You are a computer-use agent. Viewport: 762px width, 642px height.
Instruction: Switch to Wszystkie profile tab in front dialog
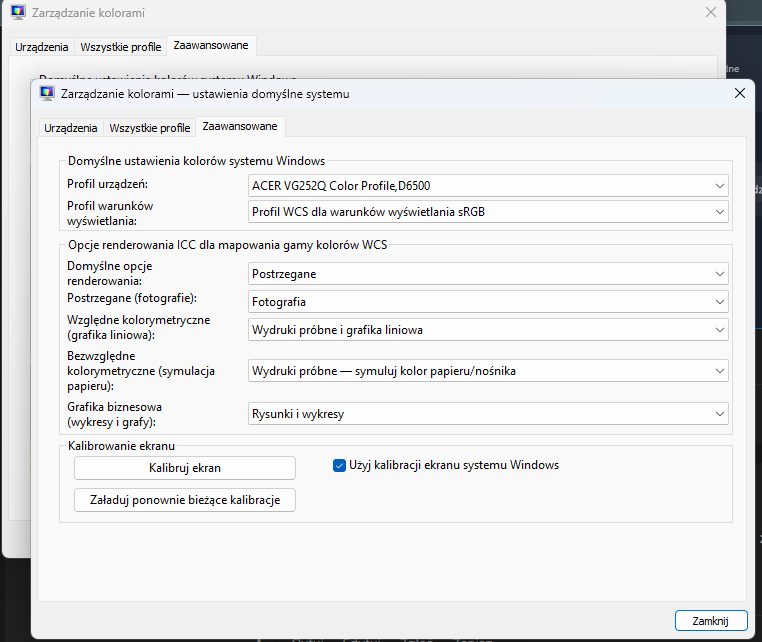(150, 128)
